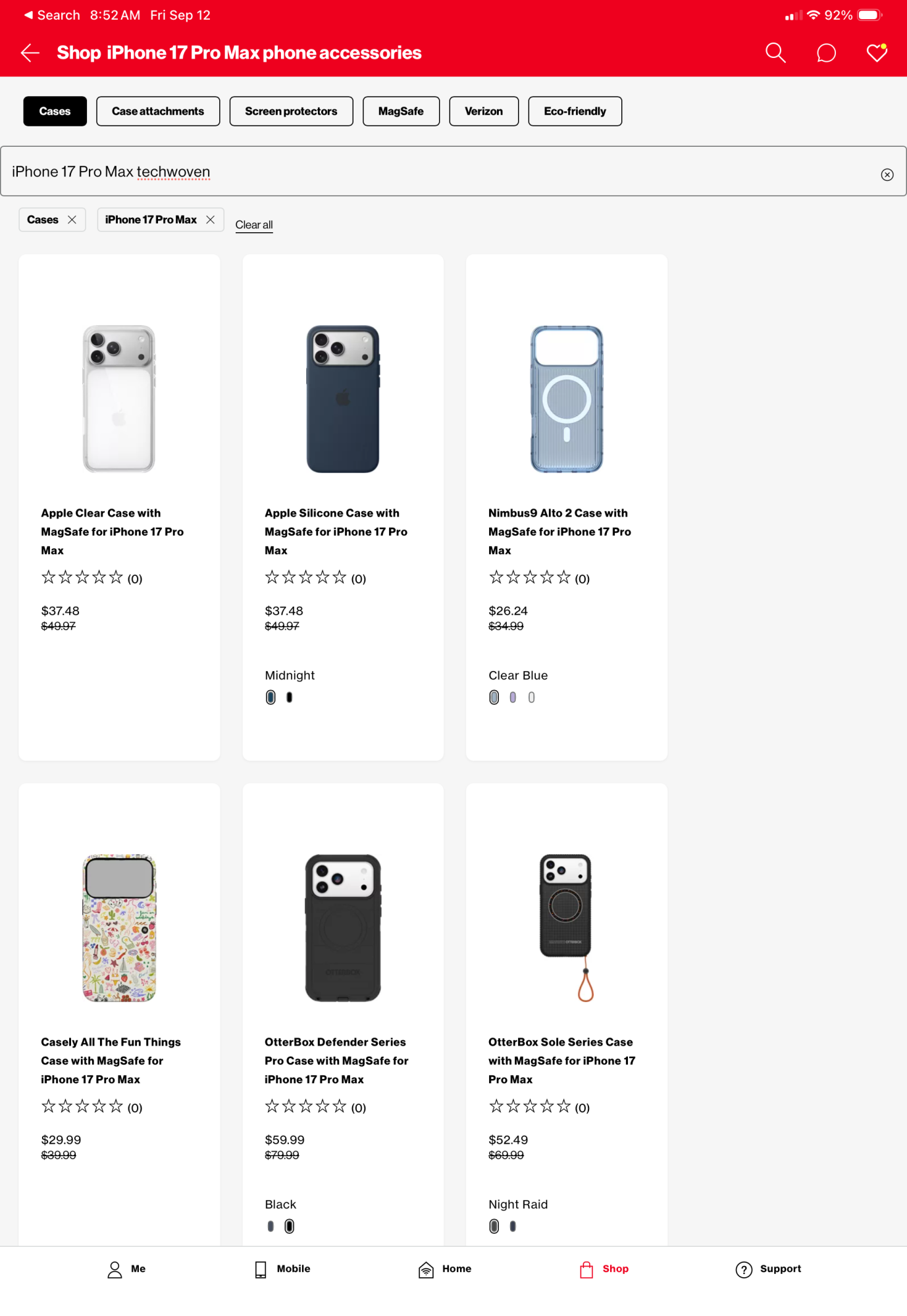Switch to the Home tab

coord(445,1269)
